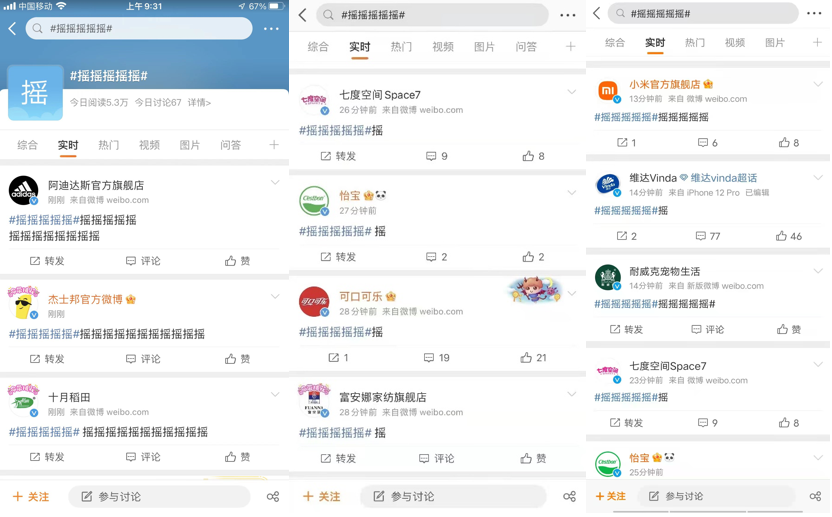Open the 维达vinda超话 link
This screenshot has height=517, width=832.
tap(723, 178)
